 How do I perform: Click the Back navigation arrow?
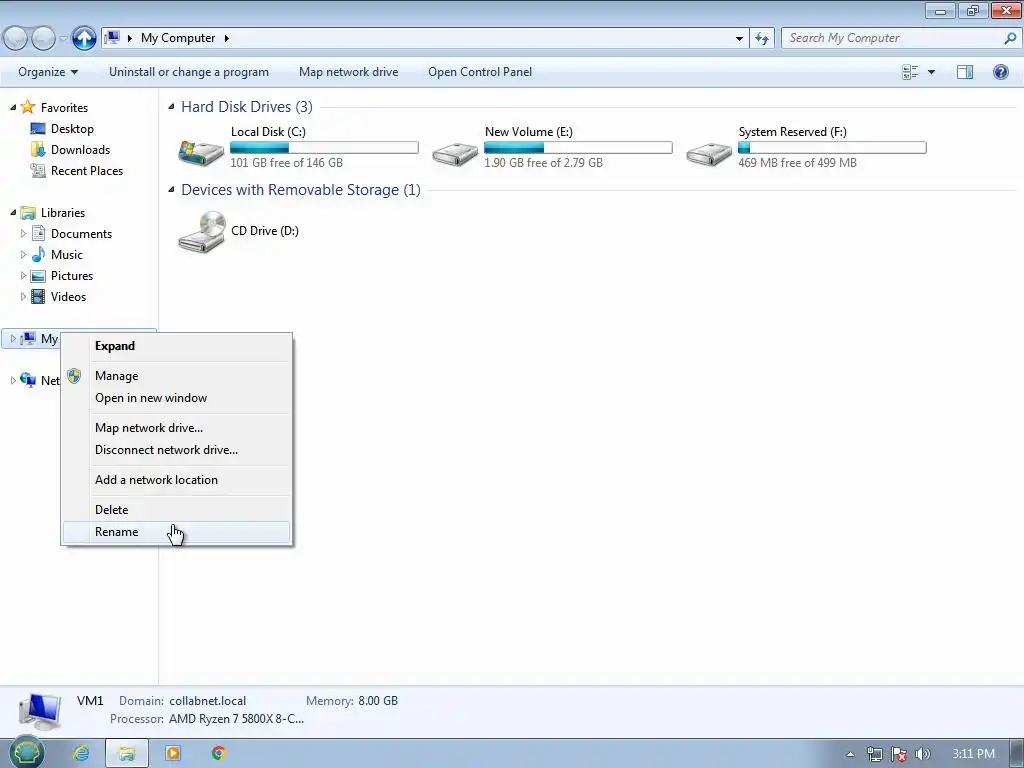click(16, 39)
